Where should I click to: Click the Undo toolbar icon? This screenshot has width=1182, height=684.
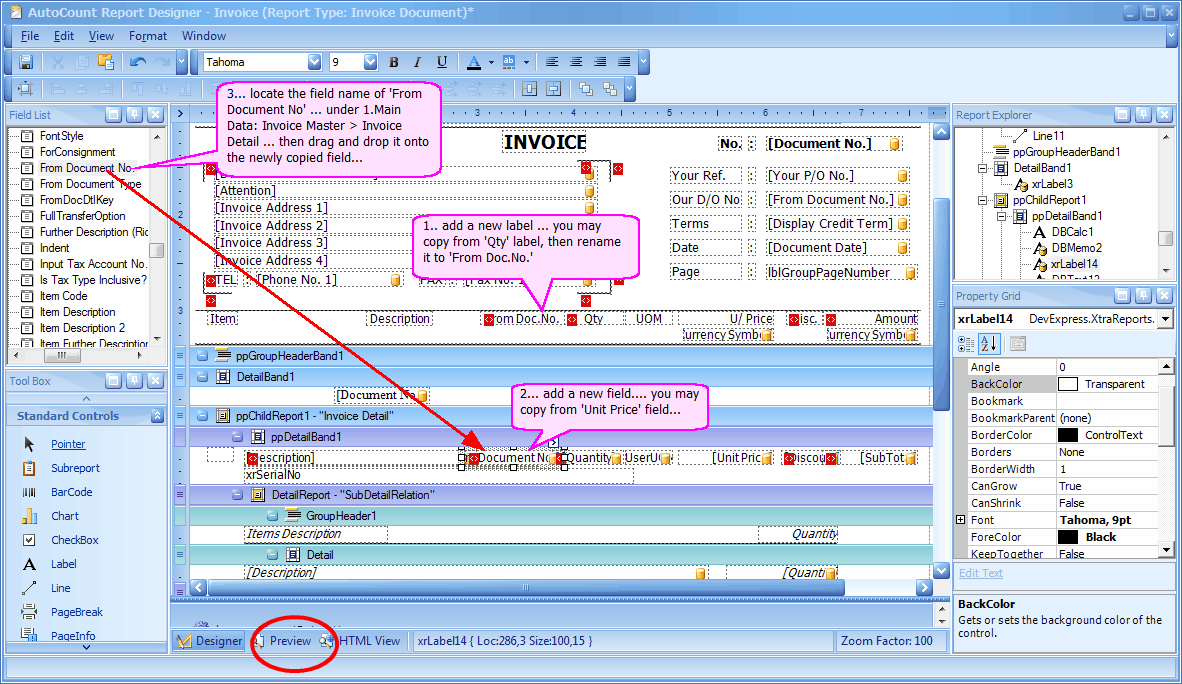[137, 62]
